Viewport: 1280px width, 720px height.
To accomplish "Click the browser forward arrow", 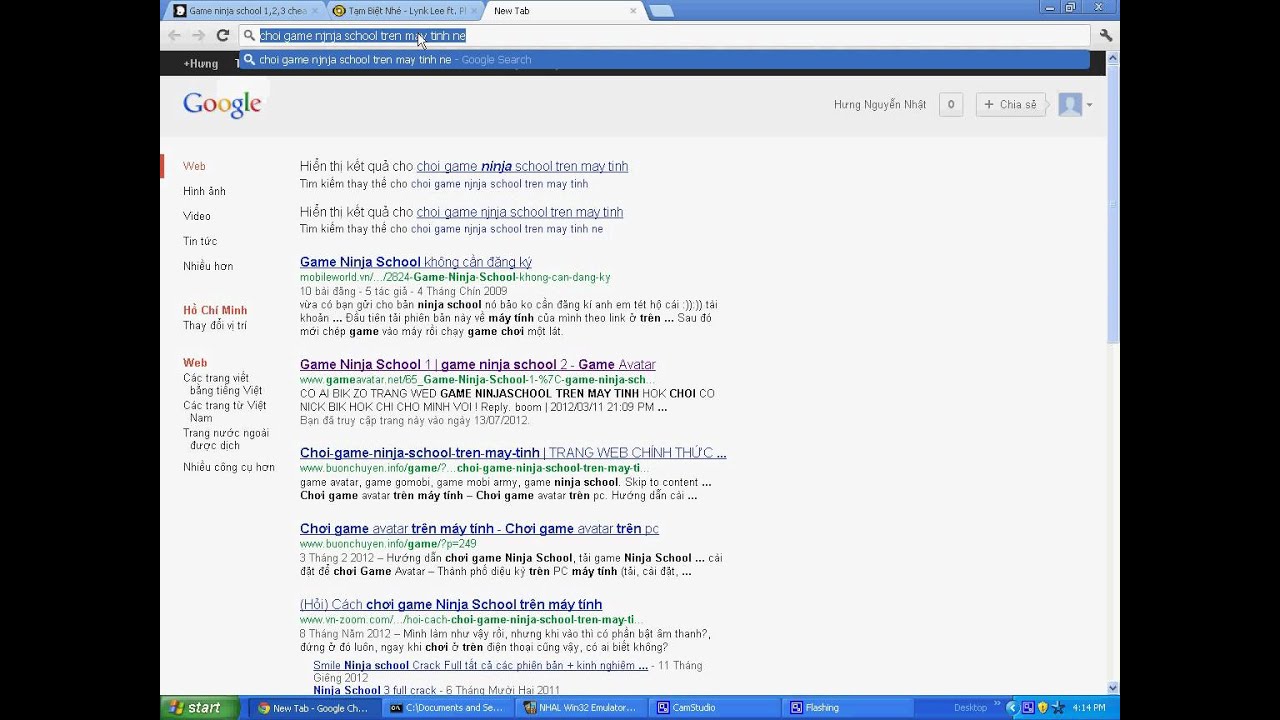I will 198,35.
